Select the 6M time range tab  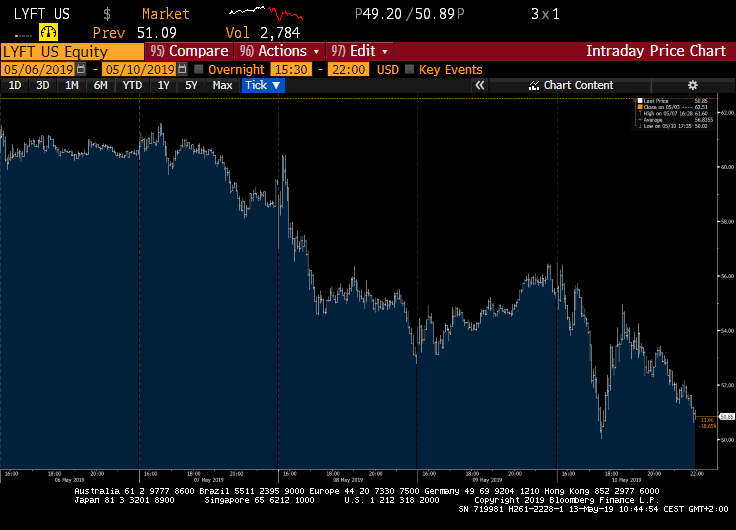[100, 85]
